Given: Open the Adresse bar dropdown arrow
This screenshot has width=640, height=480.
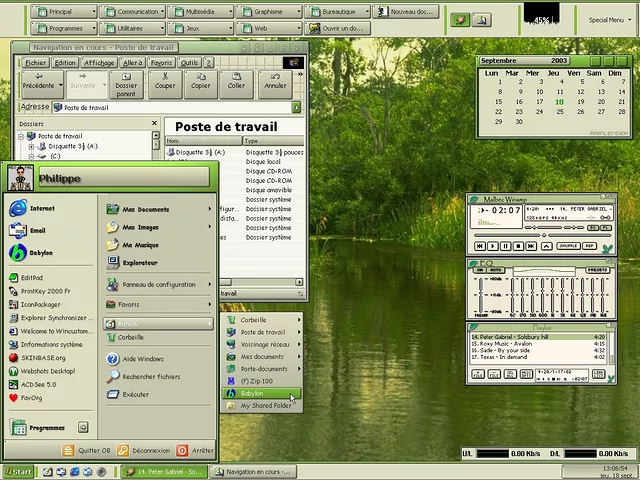Looking at the screenshot, I should [296, 107].
